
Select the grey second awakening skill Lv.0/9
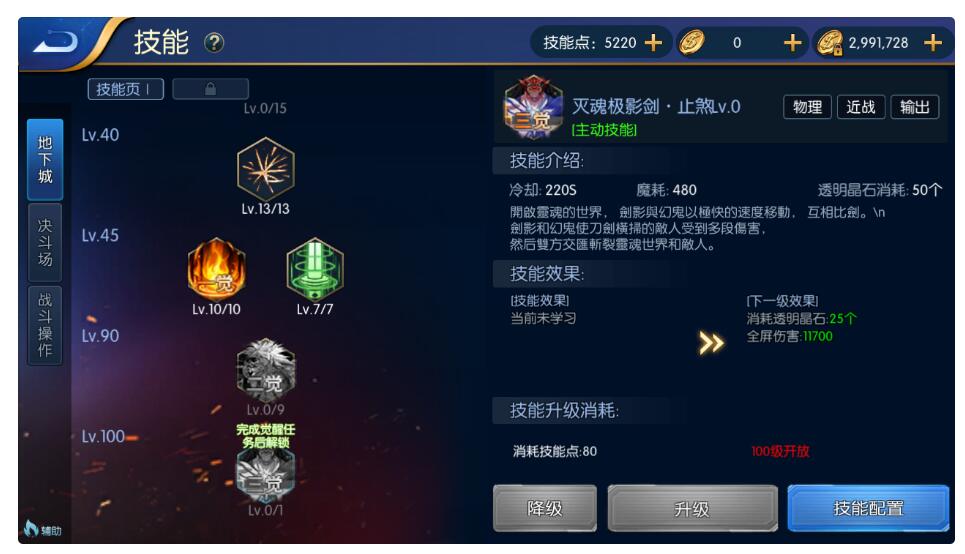click(266, 370)
